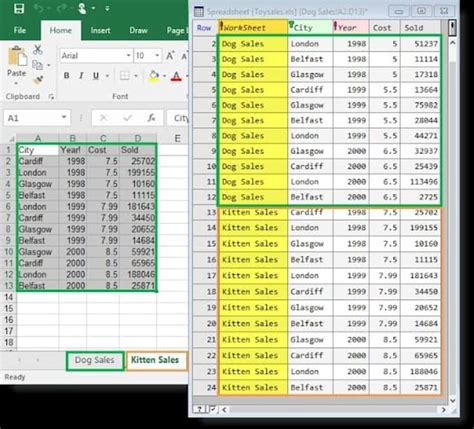
Task: Click the Select All corner triangle in Excel
Action: [11, 138]
